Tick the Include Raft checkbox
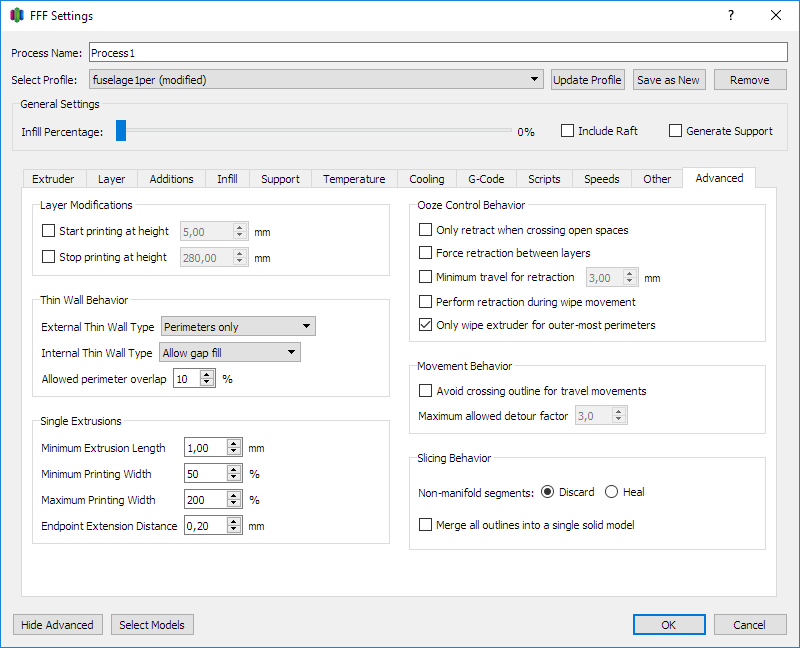Image resolution: width=800 pixels, height=648 pixels. [567, 131]
